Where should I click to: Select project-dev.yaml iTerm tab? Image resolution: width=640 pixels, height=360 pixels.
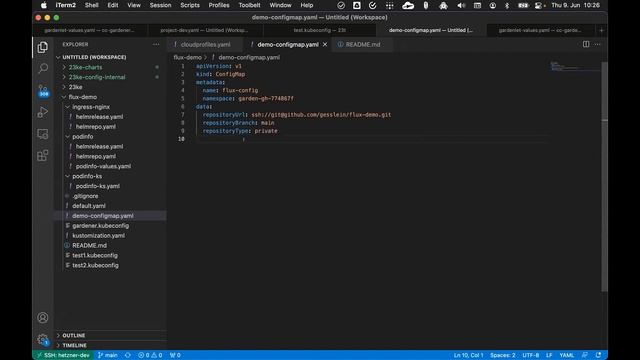pos(204,30)
